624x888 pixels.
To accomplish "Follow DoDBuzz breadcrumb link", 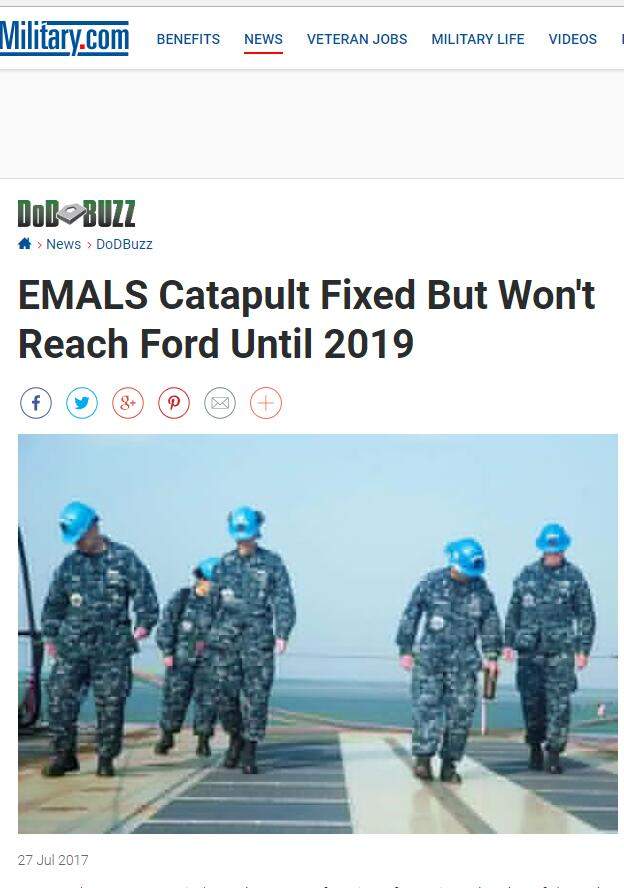I will coord(124,244).
